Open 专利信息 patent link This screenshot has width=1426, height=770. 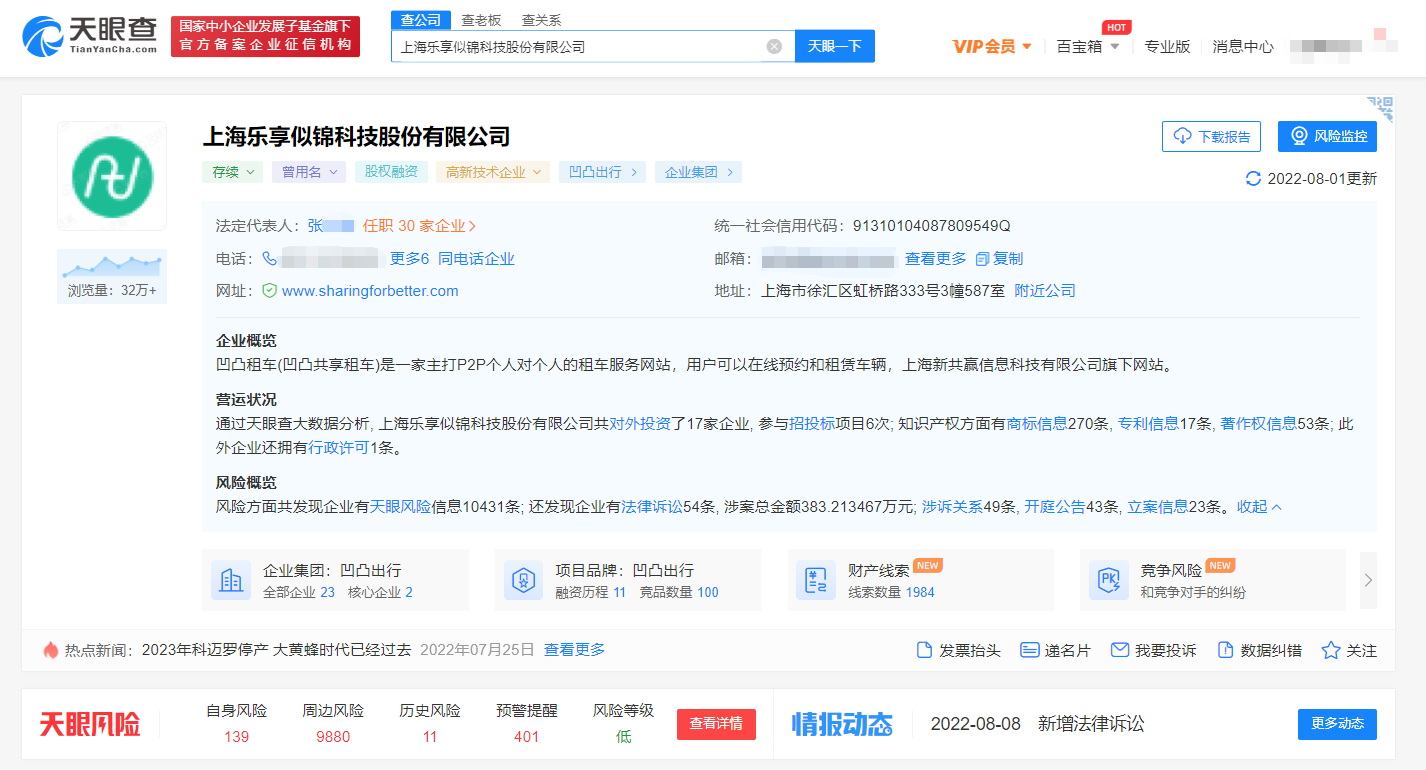pos(1148,424)
